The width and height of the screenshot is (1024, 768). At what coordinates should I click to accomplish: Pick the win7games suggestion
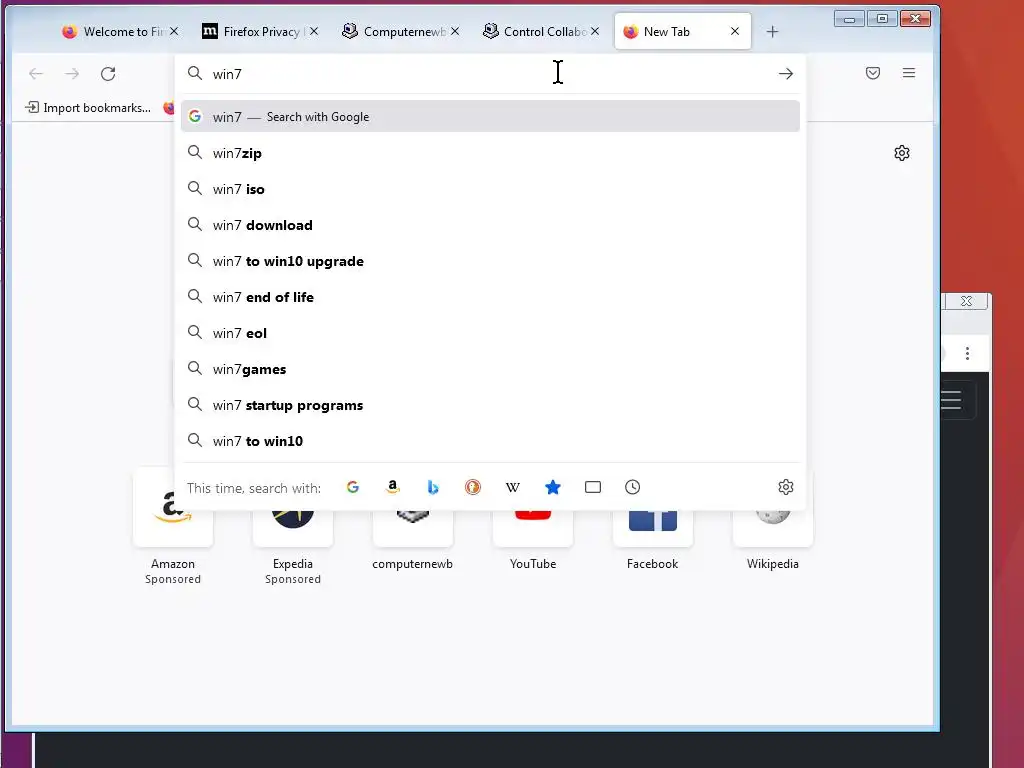490,369
